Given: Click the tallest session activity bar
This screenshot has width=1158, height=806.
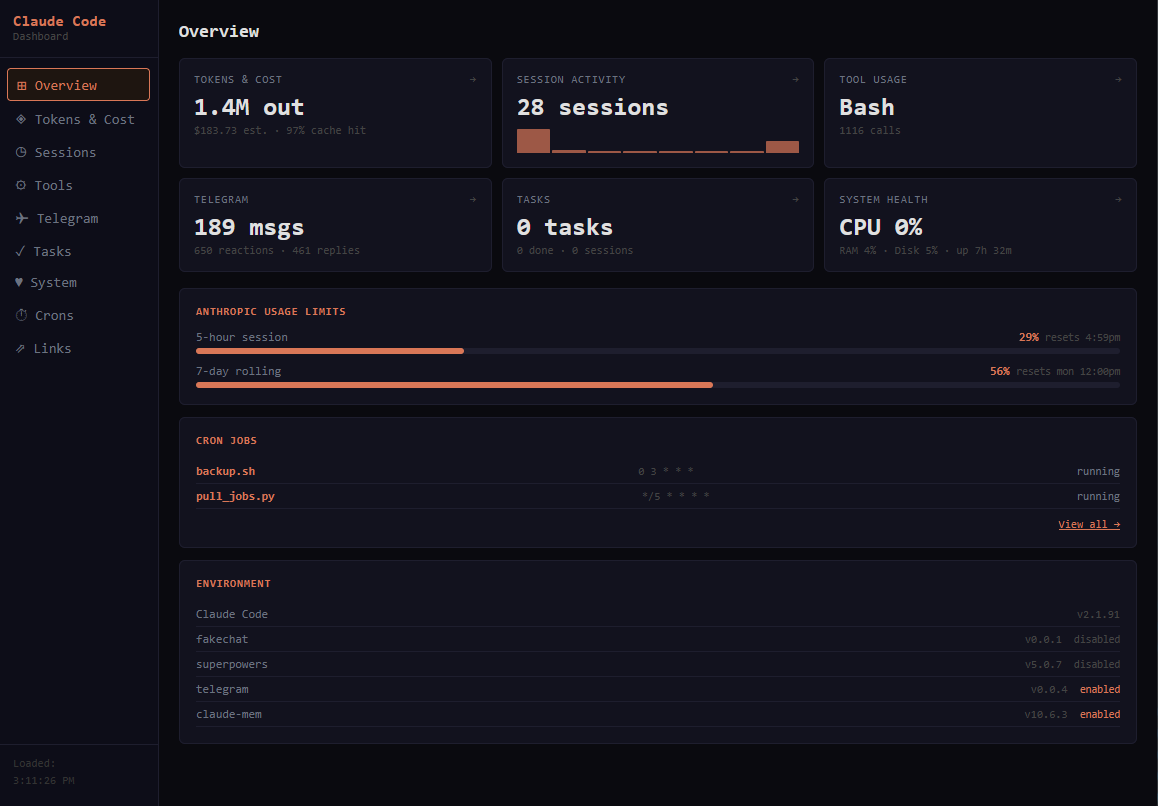Looking at the screenshot, I should [x=533, y=141].
